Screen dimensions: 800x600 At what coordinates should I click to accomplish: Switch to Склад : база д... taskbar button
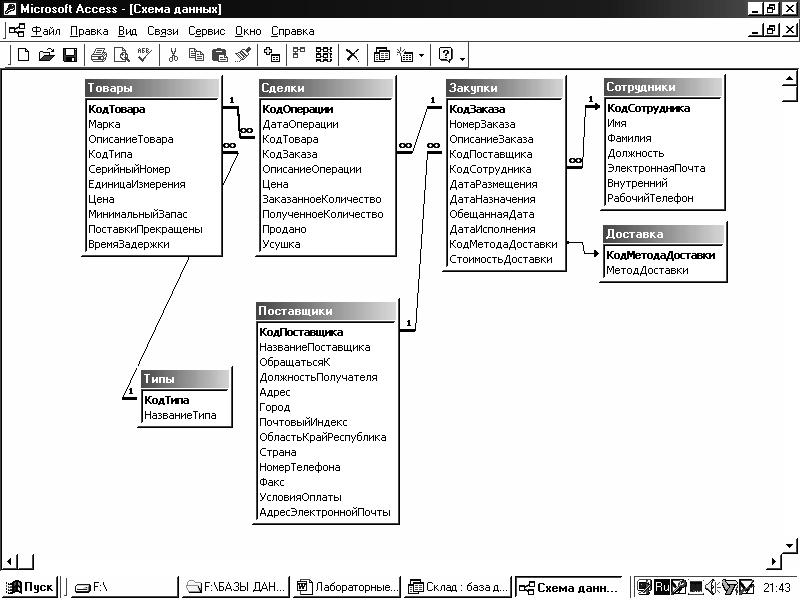point(458,587)
